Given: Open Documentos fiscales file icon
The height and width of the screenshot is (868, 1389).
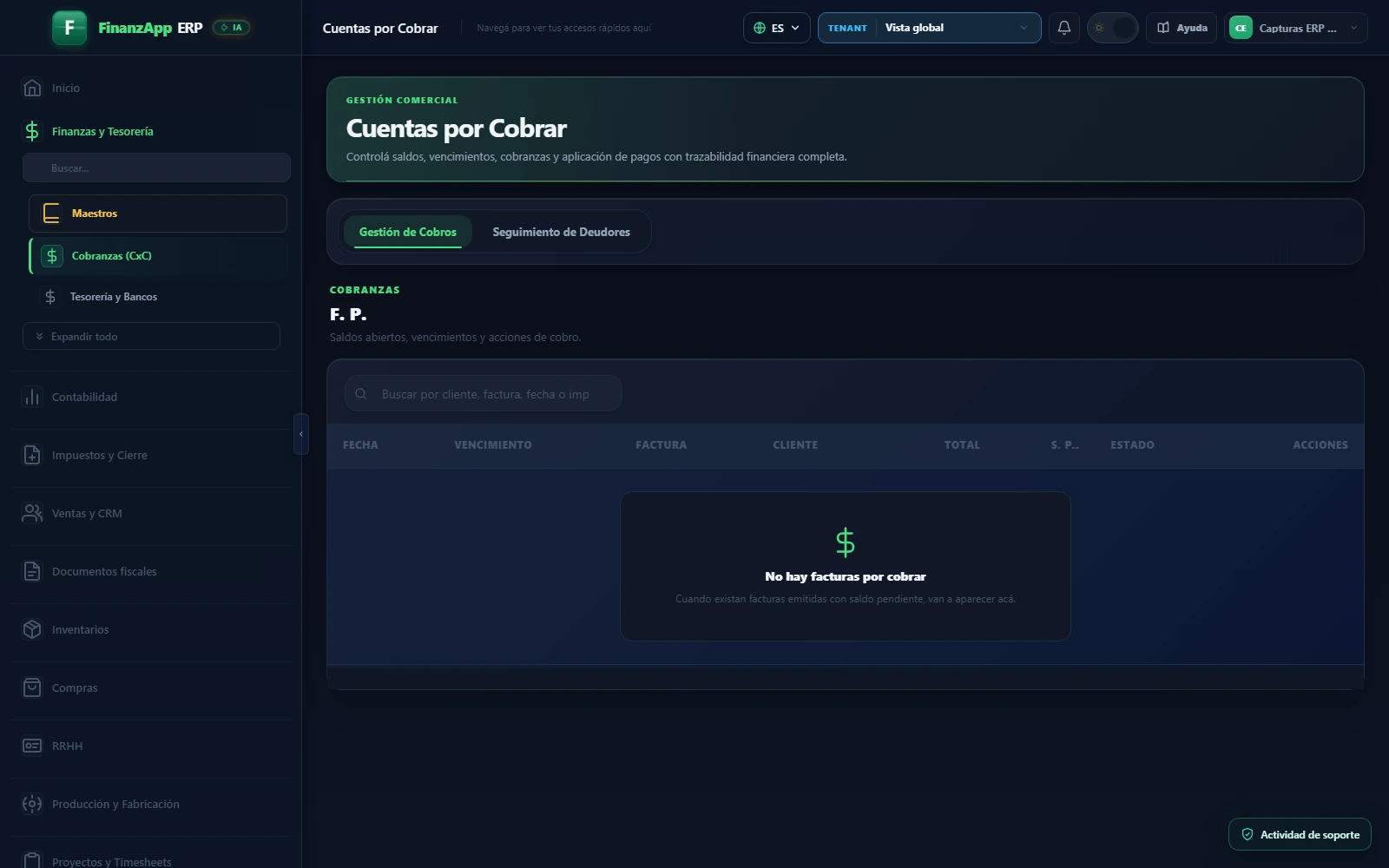Looking at the screenshot, I should (x=32, y=571).
